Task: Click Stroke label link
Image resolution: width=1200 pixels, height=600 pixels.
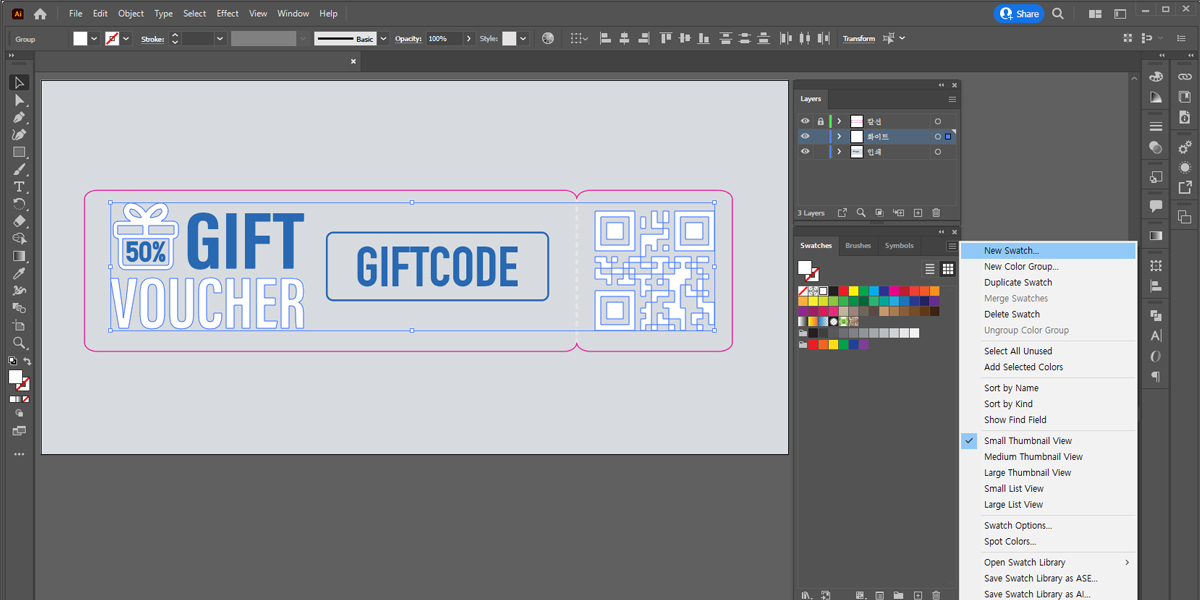Action: (x=152, y=38)
